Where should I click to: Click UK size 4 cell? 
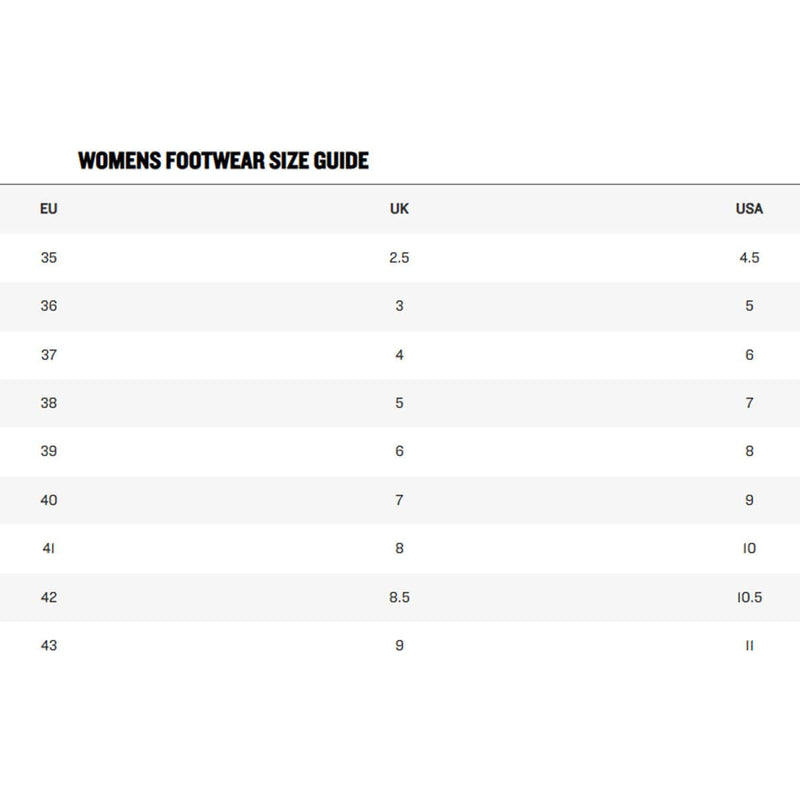[x=399, y=355]
